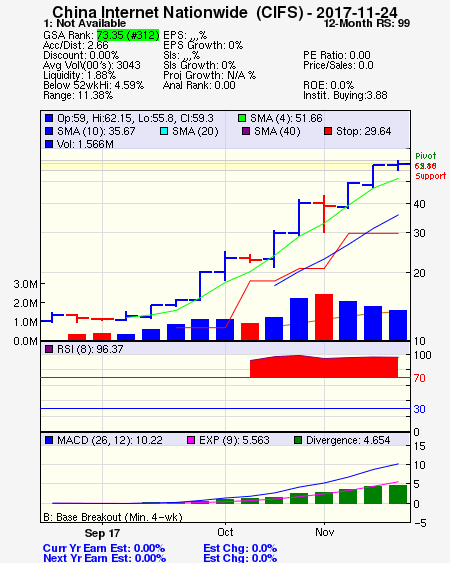Click the PE Ratio: 0.00 text
The height and width of the screenshot is (563, 450).
337,55
